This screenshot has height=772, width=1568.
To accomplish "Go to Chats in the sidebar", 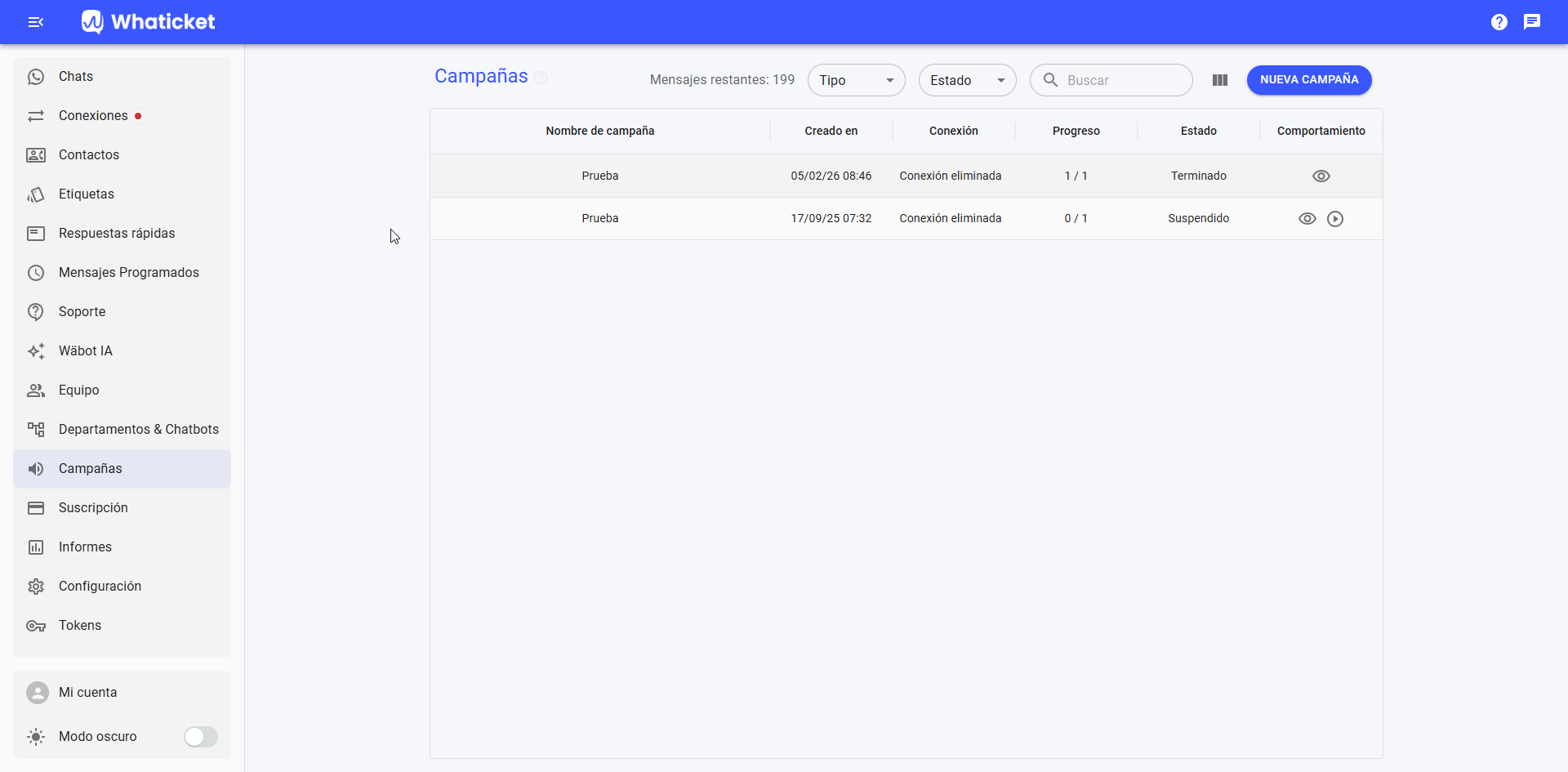I will tap(122, 77).
